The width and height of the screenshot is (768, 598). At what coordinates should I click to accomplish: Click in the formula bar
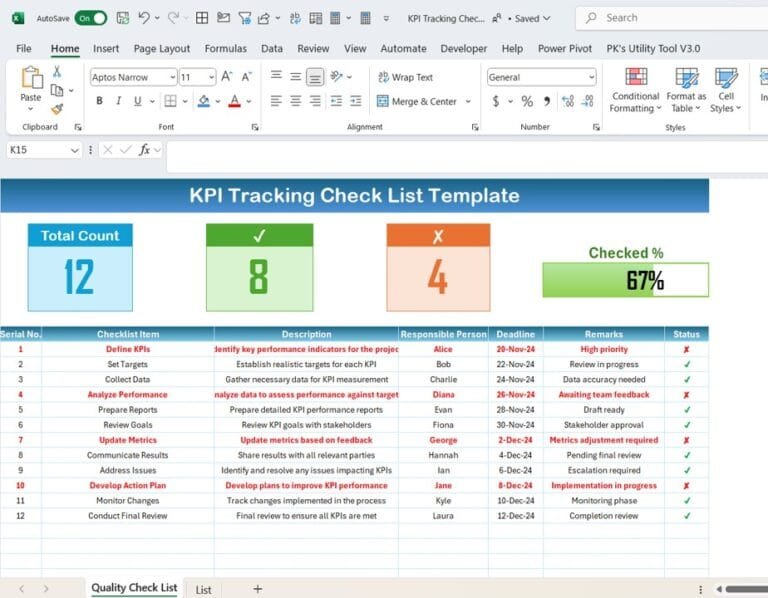pos(467,156)
